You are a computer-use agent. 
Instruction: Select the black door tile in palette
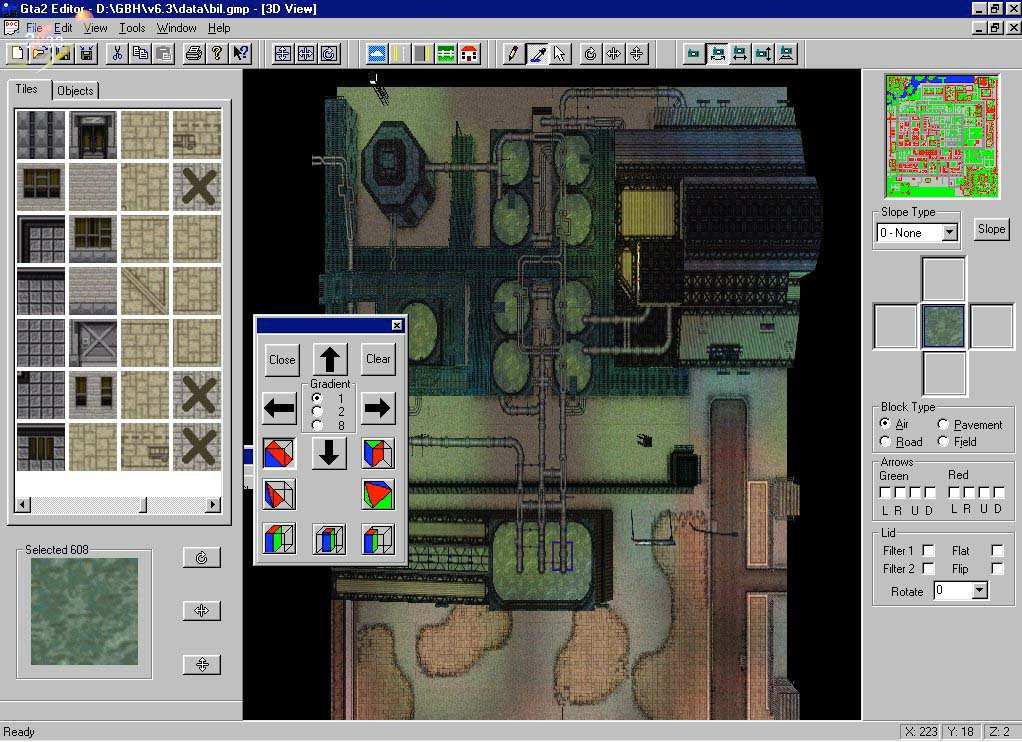tap(93, 135)
